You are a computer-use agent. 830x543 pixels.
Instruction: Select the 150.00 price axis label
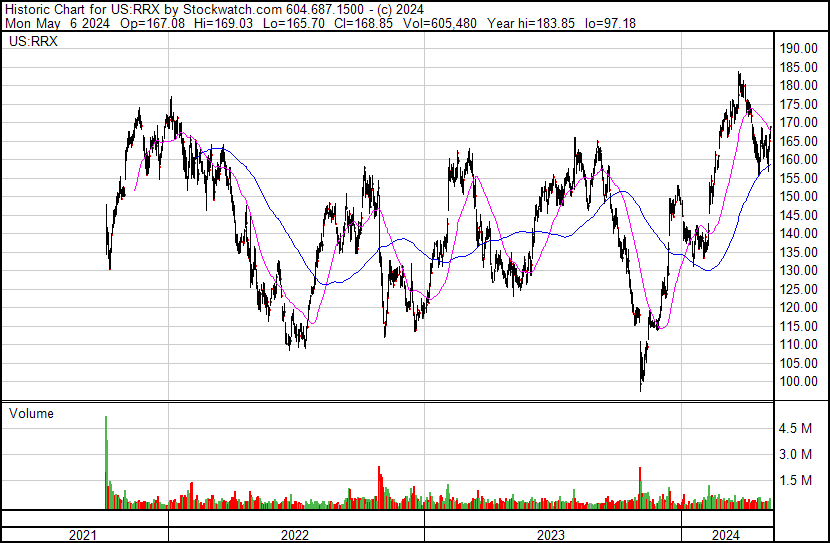800,197
